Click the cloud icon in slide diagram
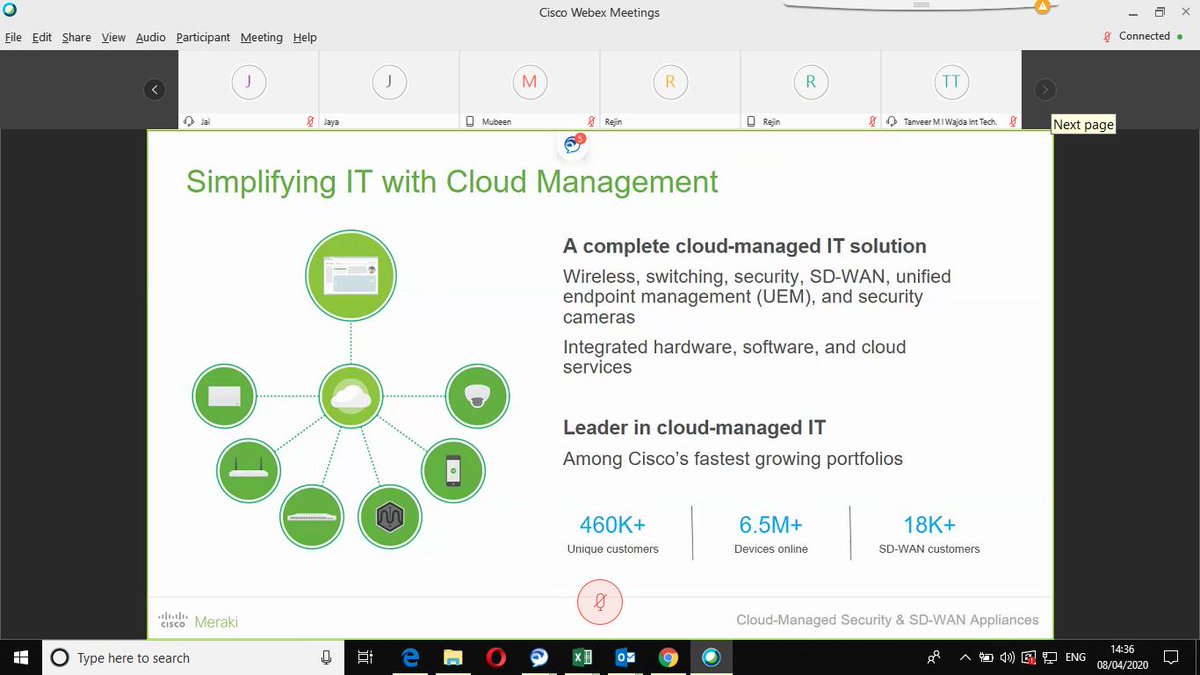Image resolution: width=1200 pixels, height=675 pixels. click(x=351, y=397)
